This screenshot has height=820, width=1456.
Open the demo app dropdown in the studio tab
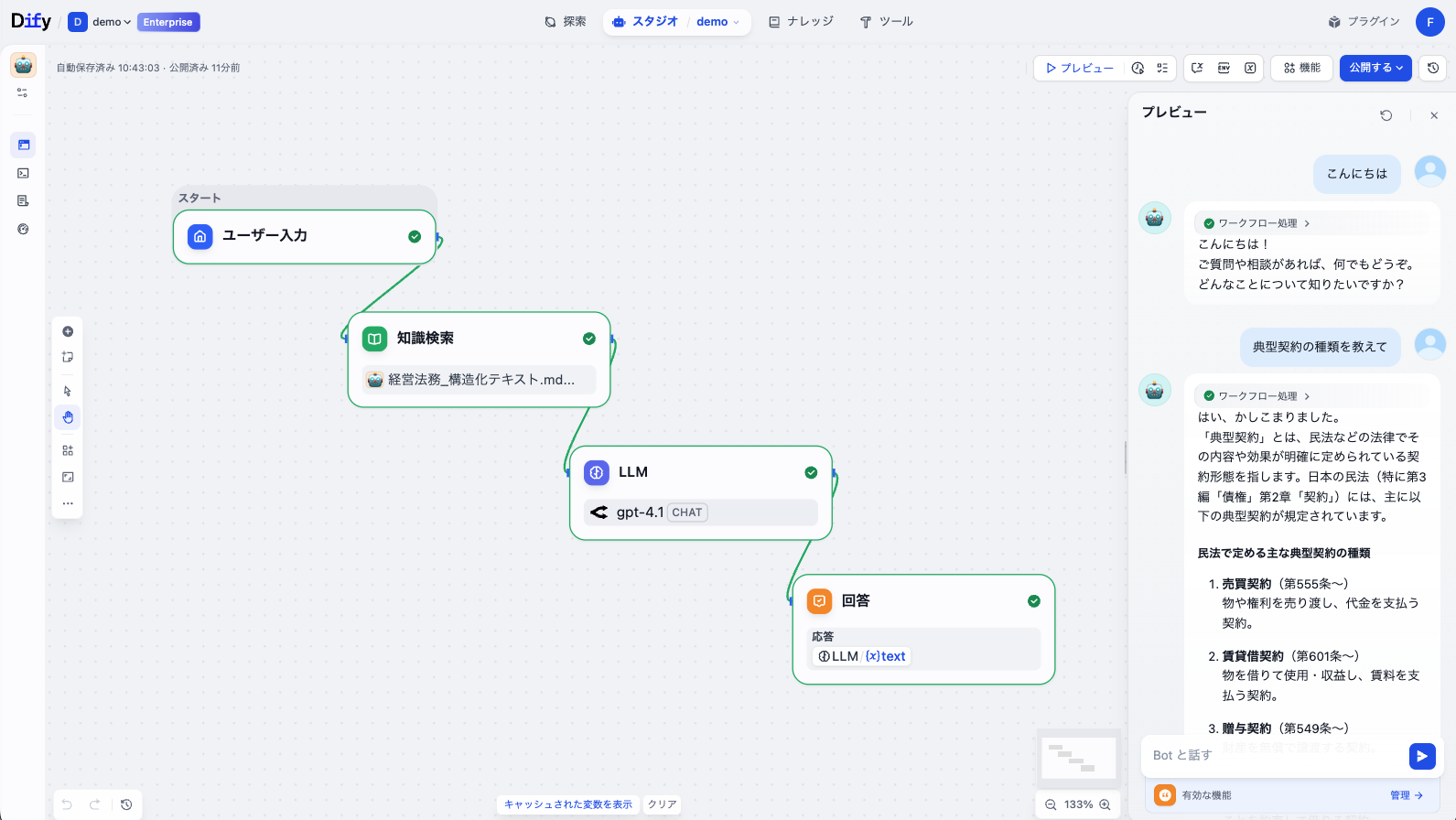click(717, 22)
